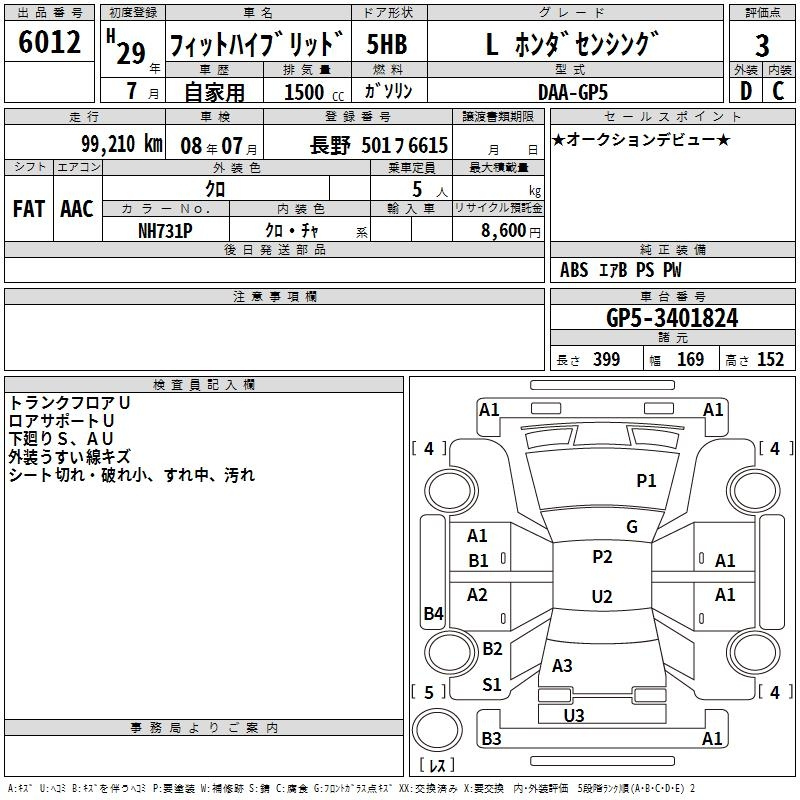
Task: Select roof dent mark U2
Action: (602, 596)
